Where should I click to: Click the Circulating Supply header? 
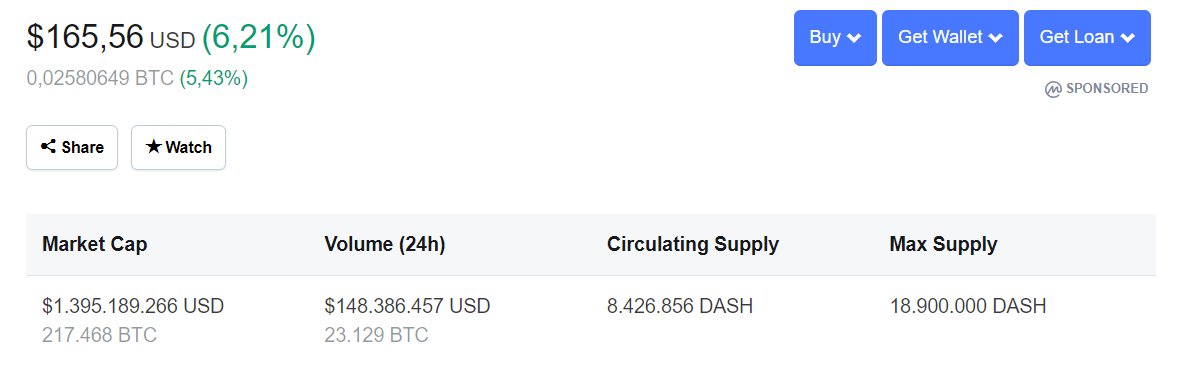(693, 244)
